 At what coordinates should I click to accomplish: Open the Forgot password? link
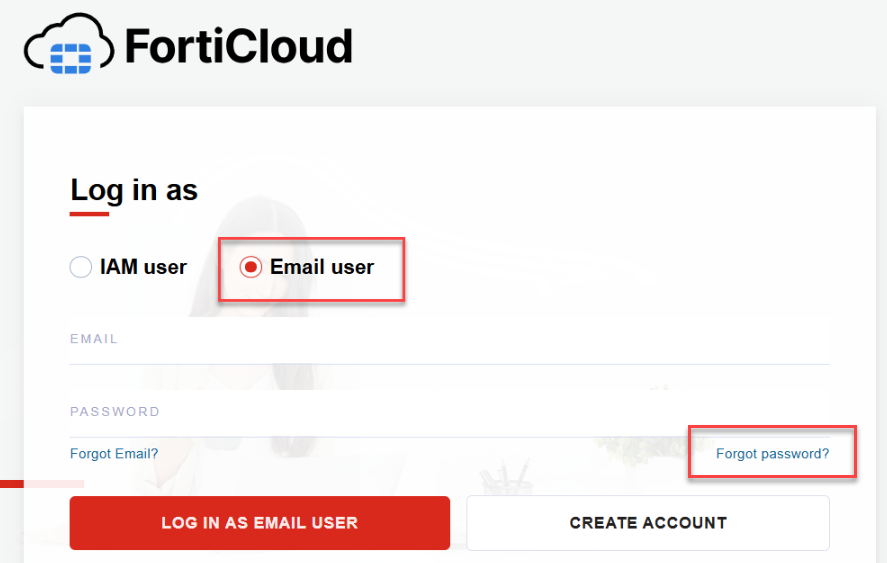(772, 454)
